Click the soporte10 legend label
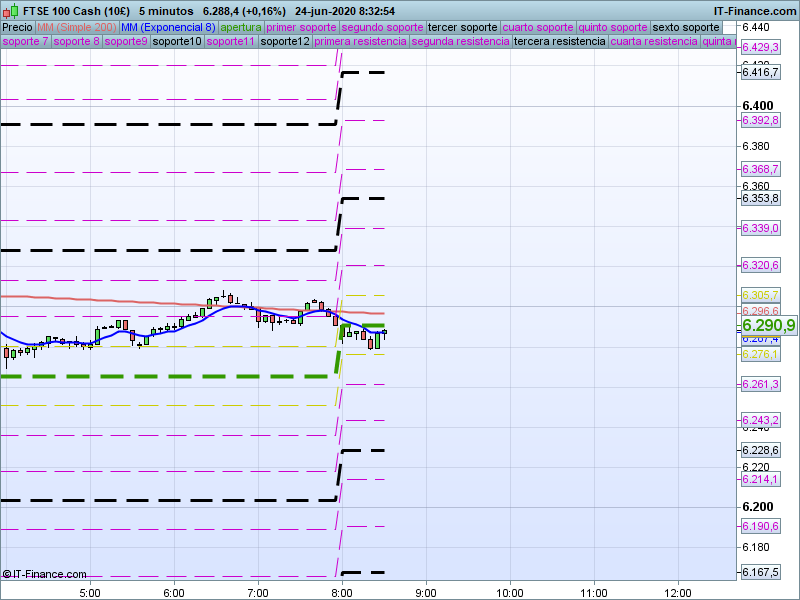The width and height of the screenshot is (800, 600). 178,42
